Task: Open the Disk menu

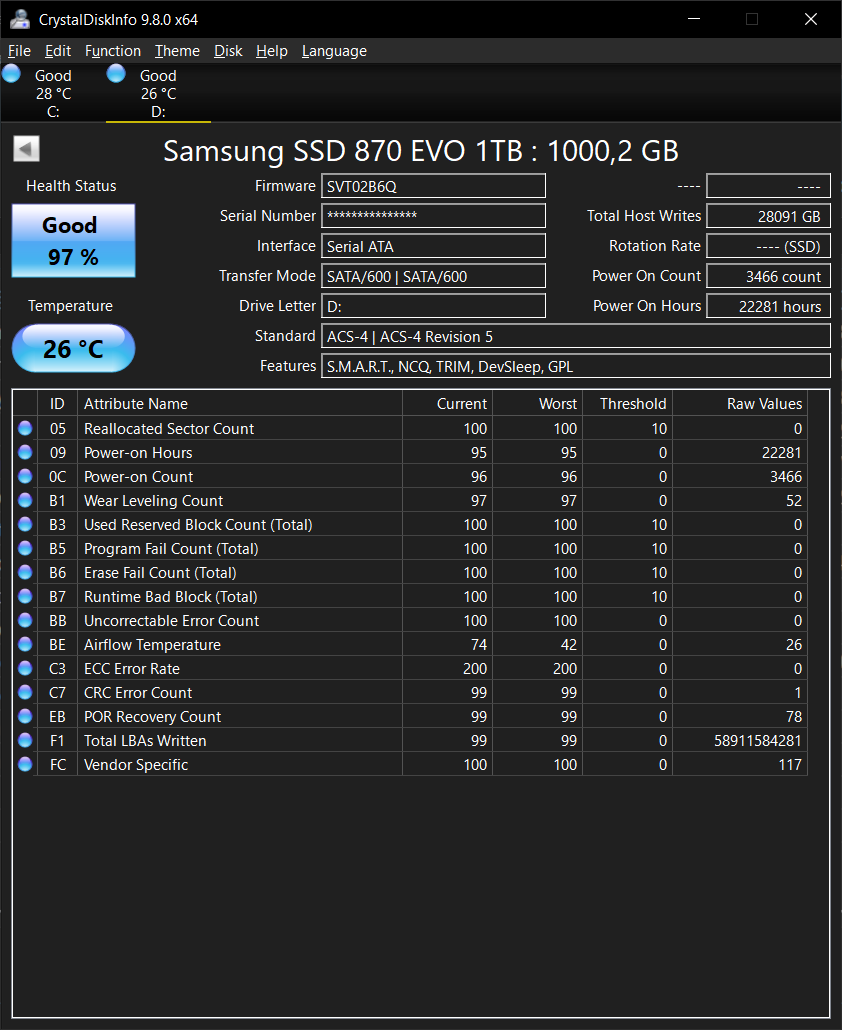Action: click(x=228, y=51)
